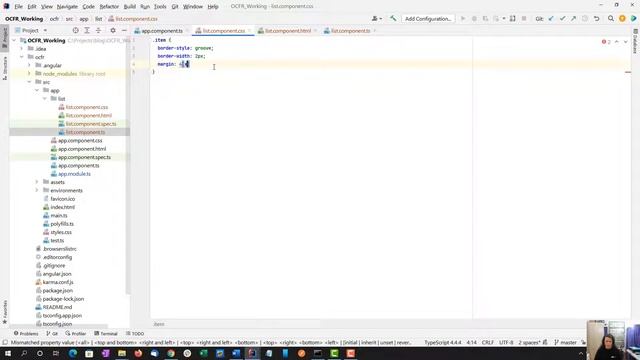Open the TODO tool window
Image resolution: width=640 pixels, height=360 pixels.
tap(135, 333)
